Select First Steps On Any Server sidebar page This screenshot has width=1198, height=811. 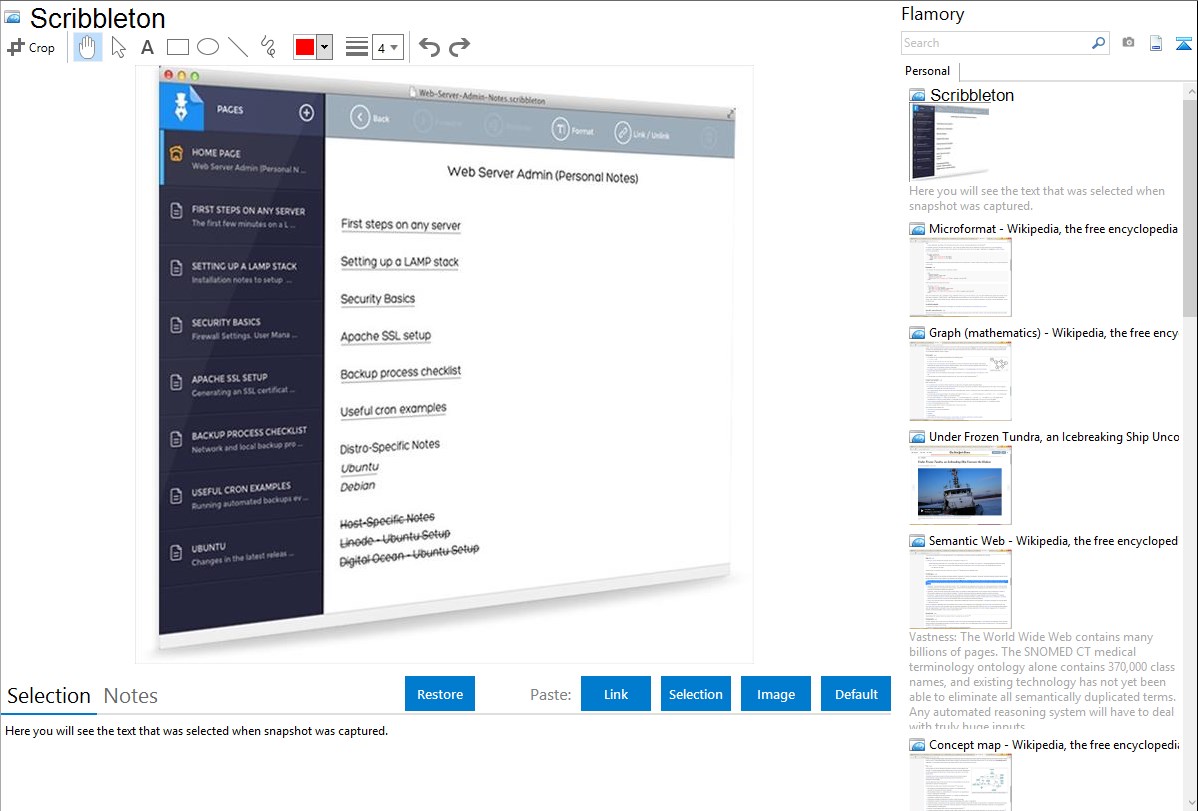[x=243, y=217]
